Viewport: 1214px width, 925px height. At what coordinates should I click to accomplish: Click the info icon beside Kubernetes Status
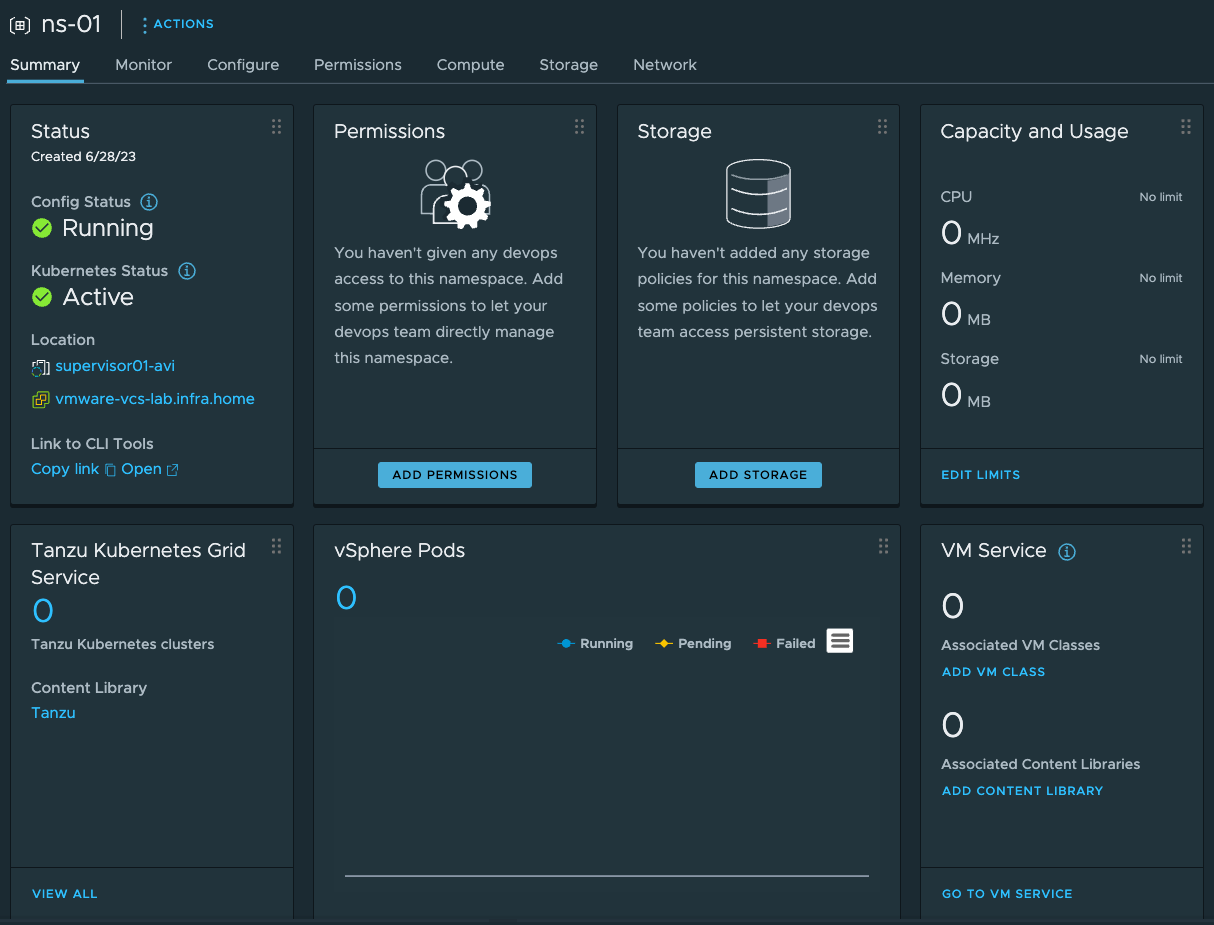pos(186,270)
